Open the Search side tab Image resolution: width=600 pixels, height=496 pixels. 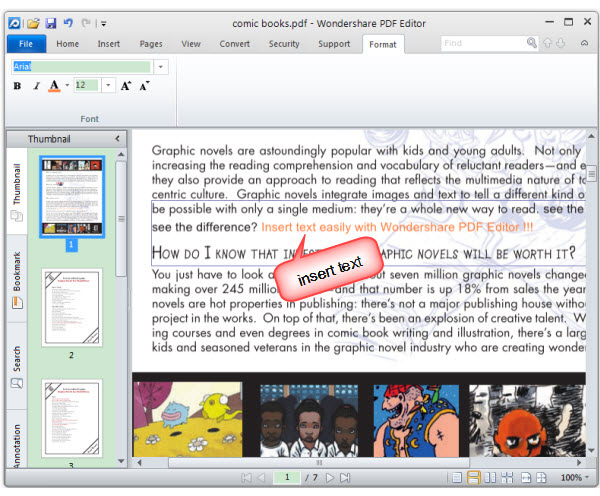tap(16, 367)
